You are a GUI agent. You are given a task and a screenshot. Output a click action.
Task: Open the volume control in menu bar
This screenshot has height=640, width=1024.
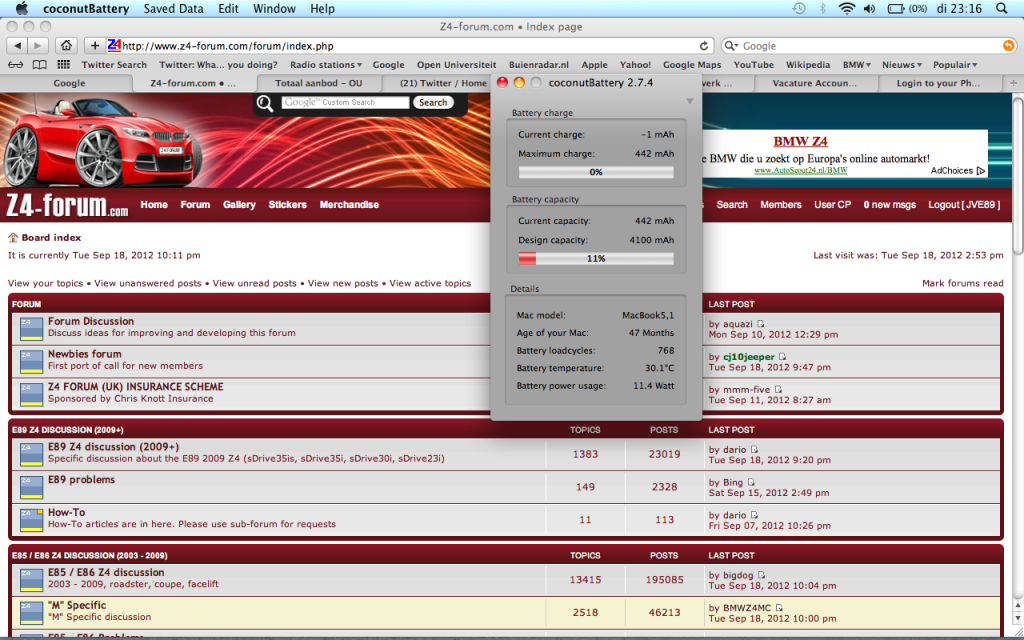(869, 8)
